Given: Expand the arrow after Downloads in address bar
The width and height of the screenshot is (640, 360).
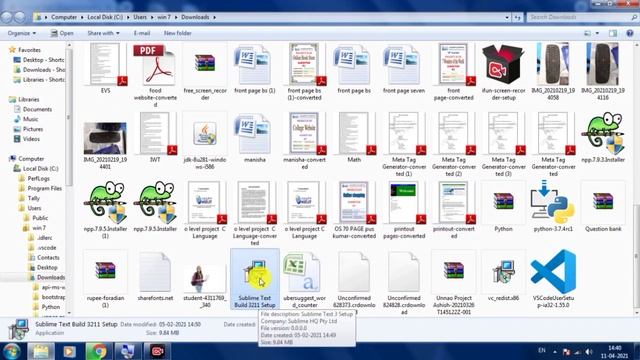Looking at the screenshot, I should click(214, 17).
